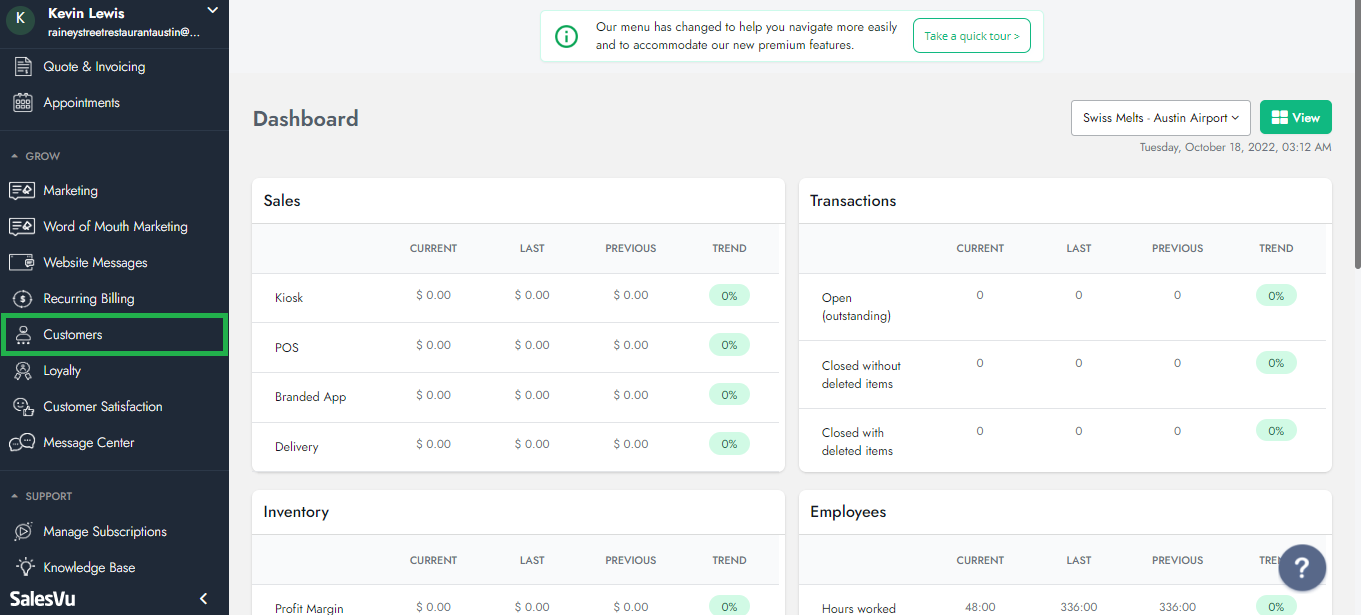
Task: Open the Swiss Melts location dropdown
Action: pyautogui.click(x=1160, y=118)
